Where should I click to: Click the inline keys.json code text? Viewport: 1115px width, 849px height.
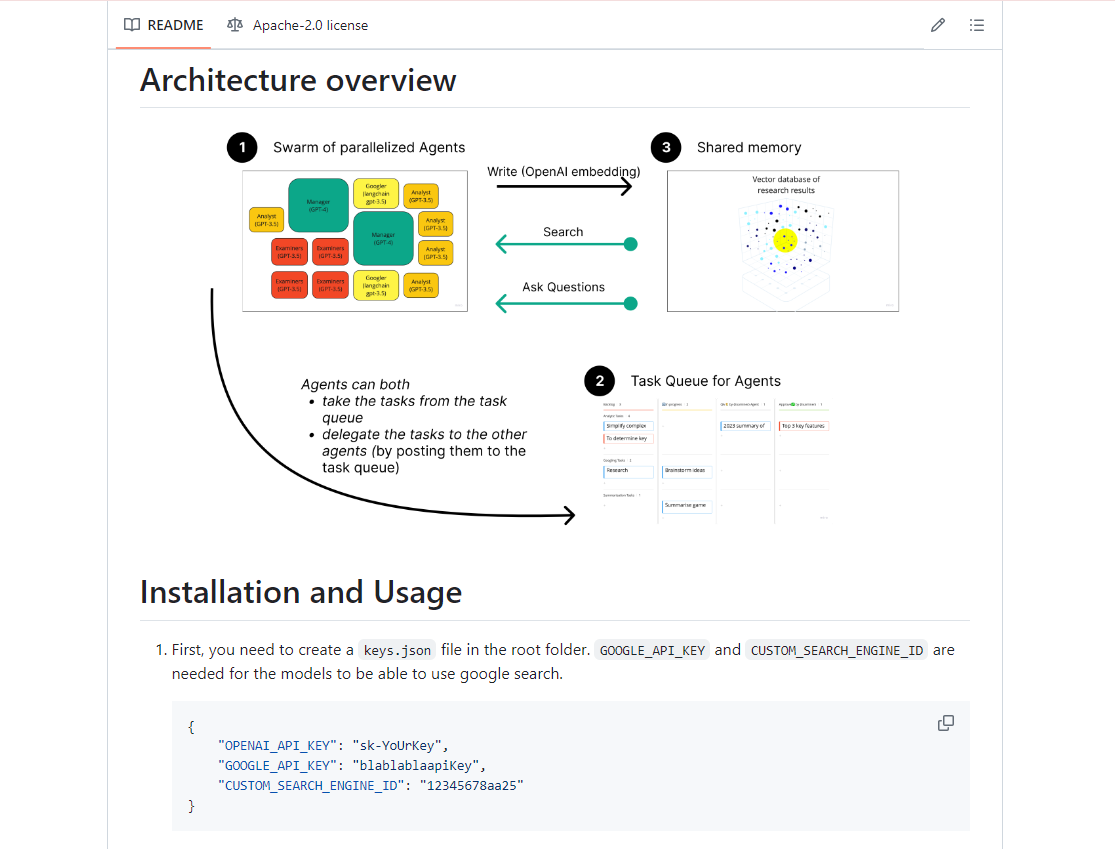[x=397, y=650]
